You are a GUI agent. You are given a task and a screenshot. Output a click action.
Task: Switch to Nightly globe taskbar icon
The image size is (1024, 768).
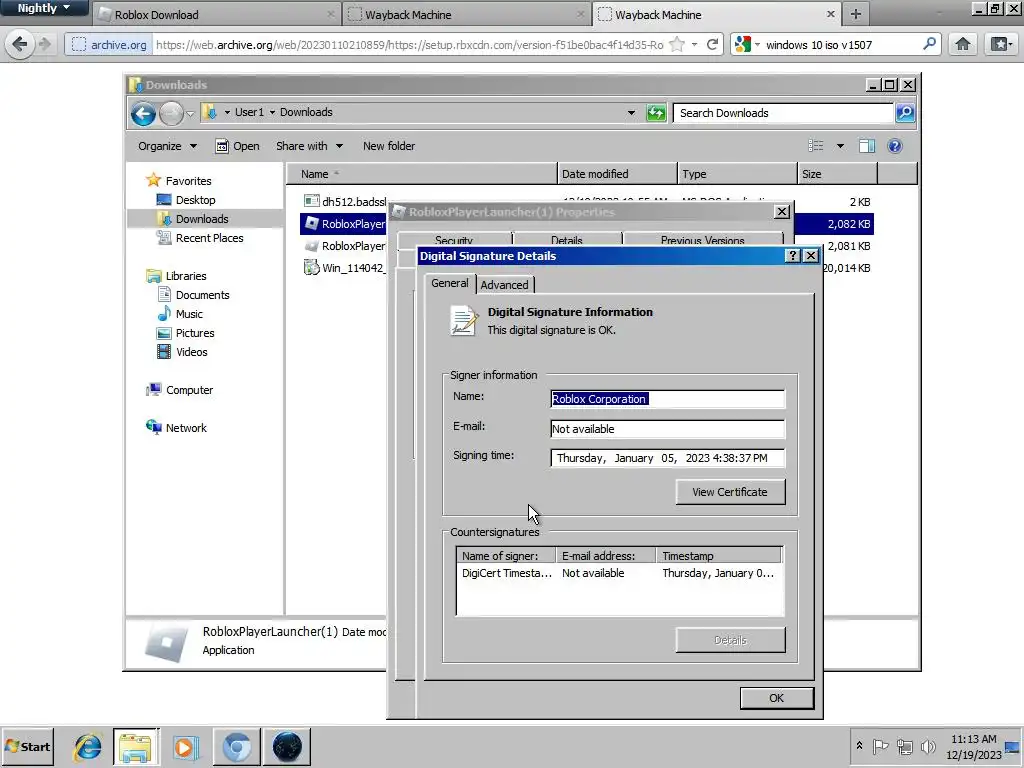(x=287, y=746)
